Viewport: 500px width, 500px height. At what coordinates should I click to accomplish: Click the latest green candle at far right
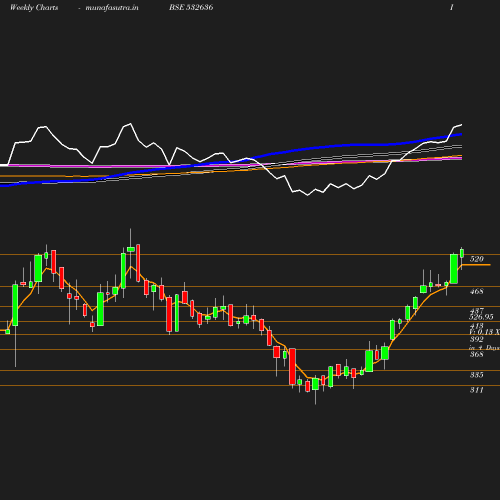(462, 253)
